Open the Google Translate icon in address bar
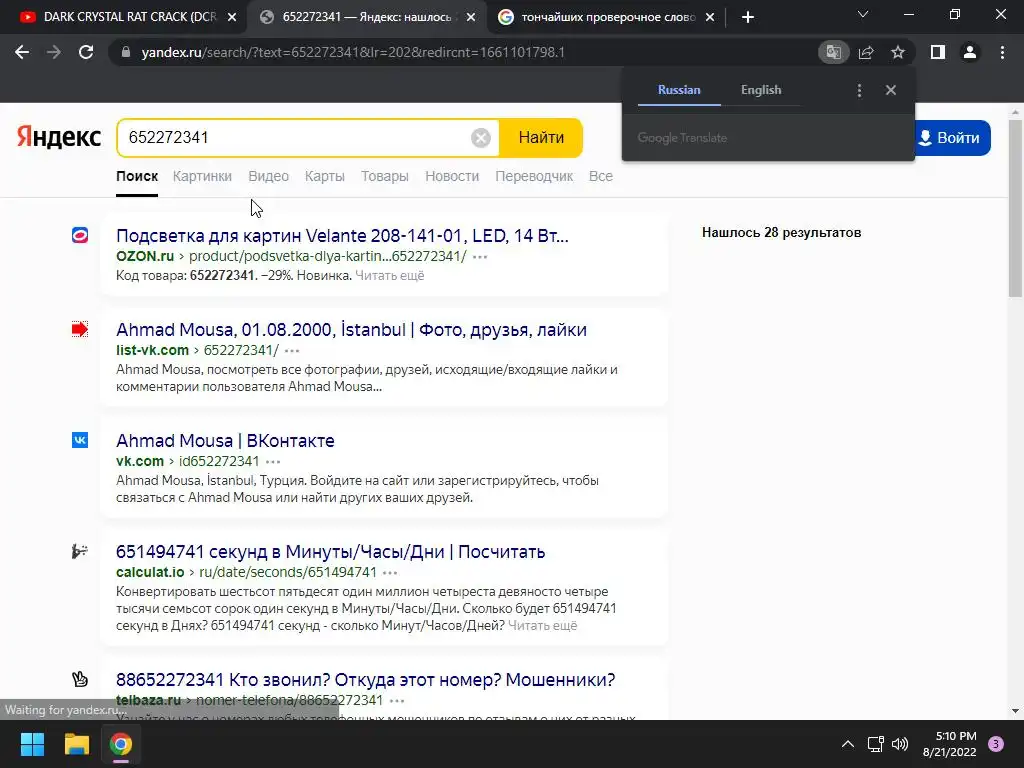1024x768 pixels. [833, 52]
